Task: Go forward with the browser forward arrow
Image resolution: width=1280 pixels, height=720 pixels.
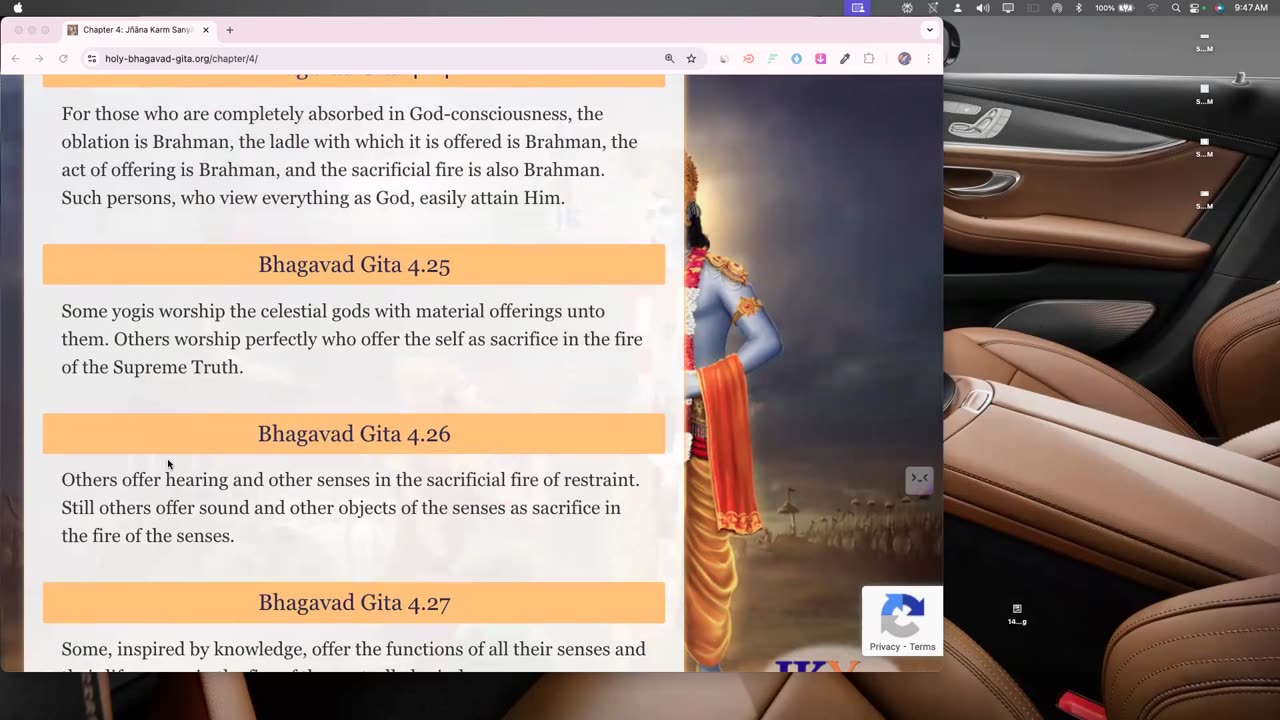Action: pos(39,59)
